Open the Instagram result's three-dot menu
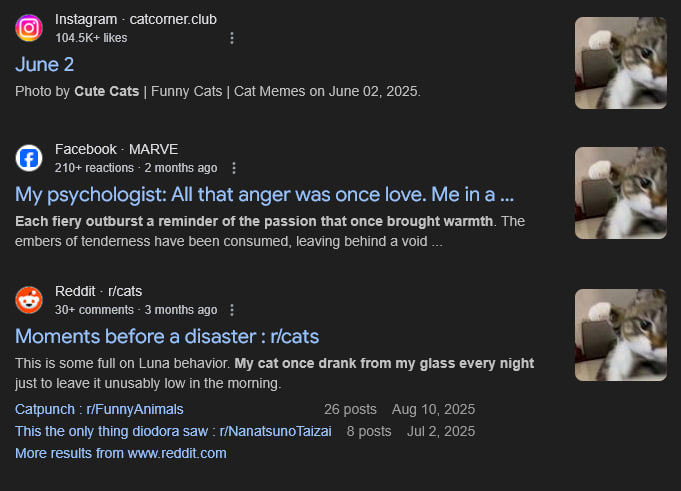 click(x=232, y=38)
